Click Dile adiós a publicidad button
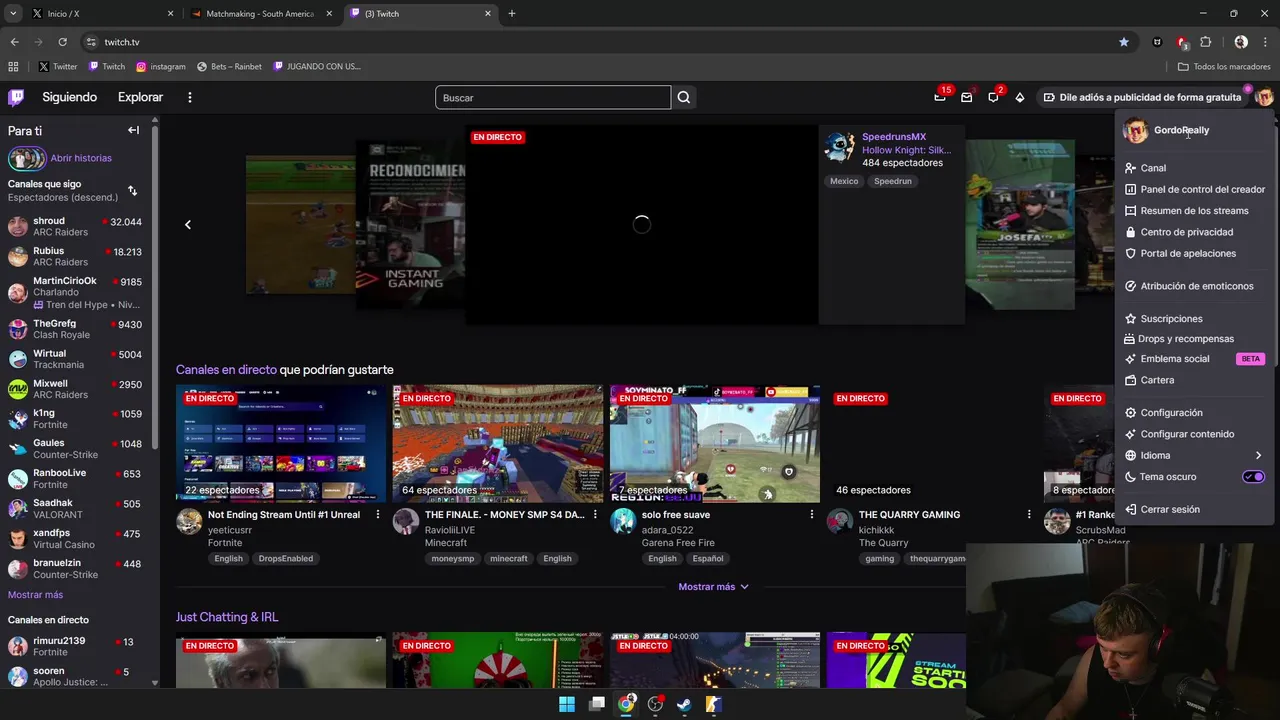The width and height of the screenshot is (1280, 720). coord(1142,97)
